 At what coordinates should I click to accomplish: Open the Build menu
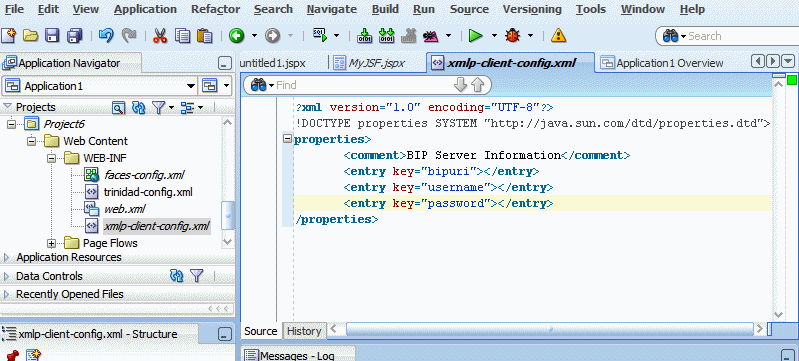[385, 9]
